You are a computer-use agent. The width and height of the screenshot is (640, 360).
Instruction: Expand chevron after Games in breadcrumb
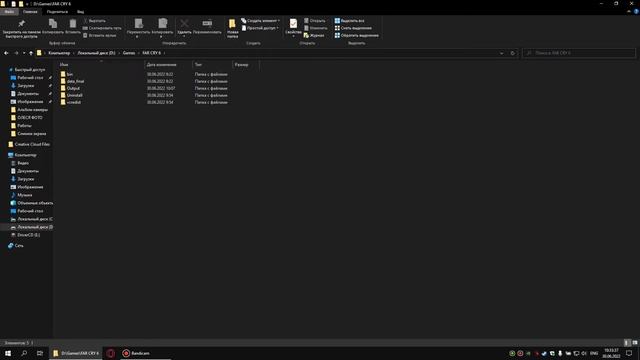point(139,53)
